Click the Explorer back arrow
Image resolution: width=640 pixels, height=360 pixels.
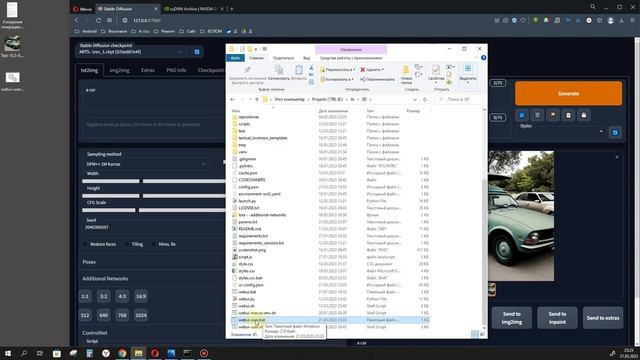click(233, 99)
